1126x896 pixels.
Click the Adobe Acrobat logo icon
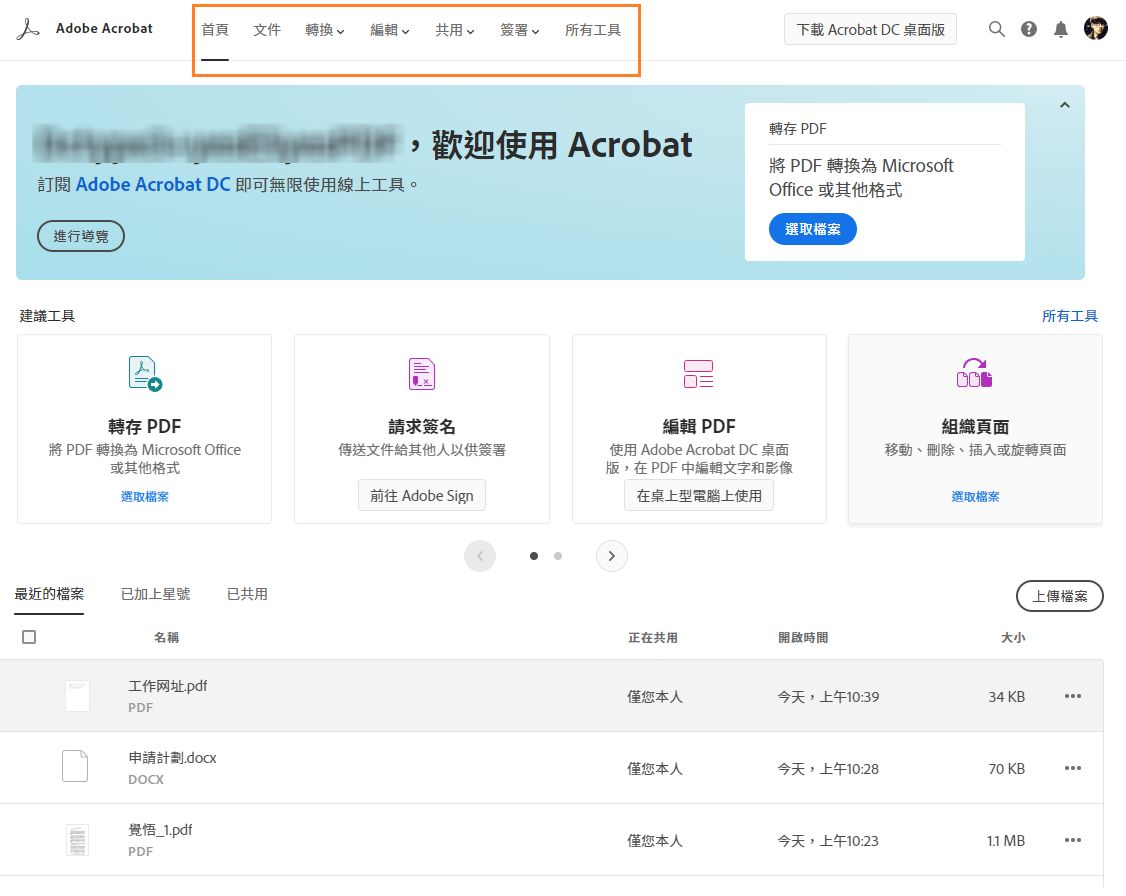click(28, 29)
